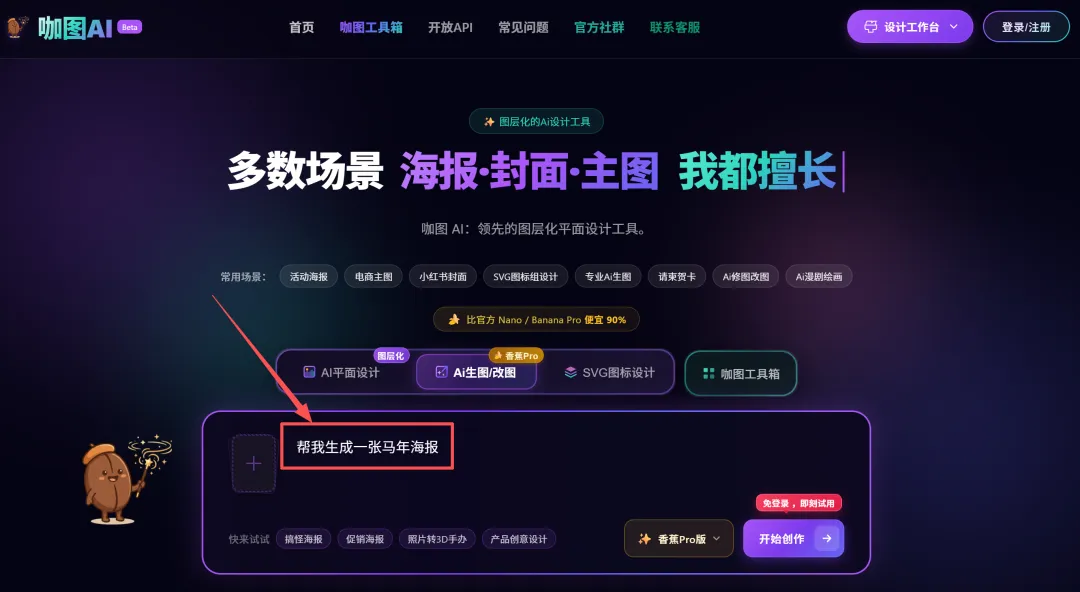This screenshot has width=1080, height=592.
Task: Click the coffee bean logo icon
Action: click(17, 28)
